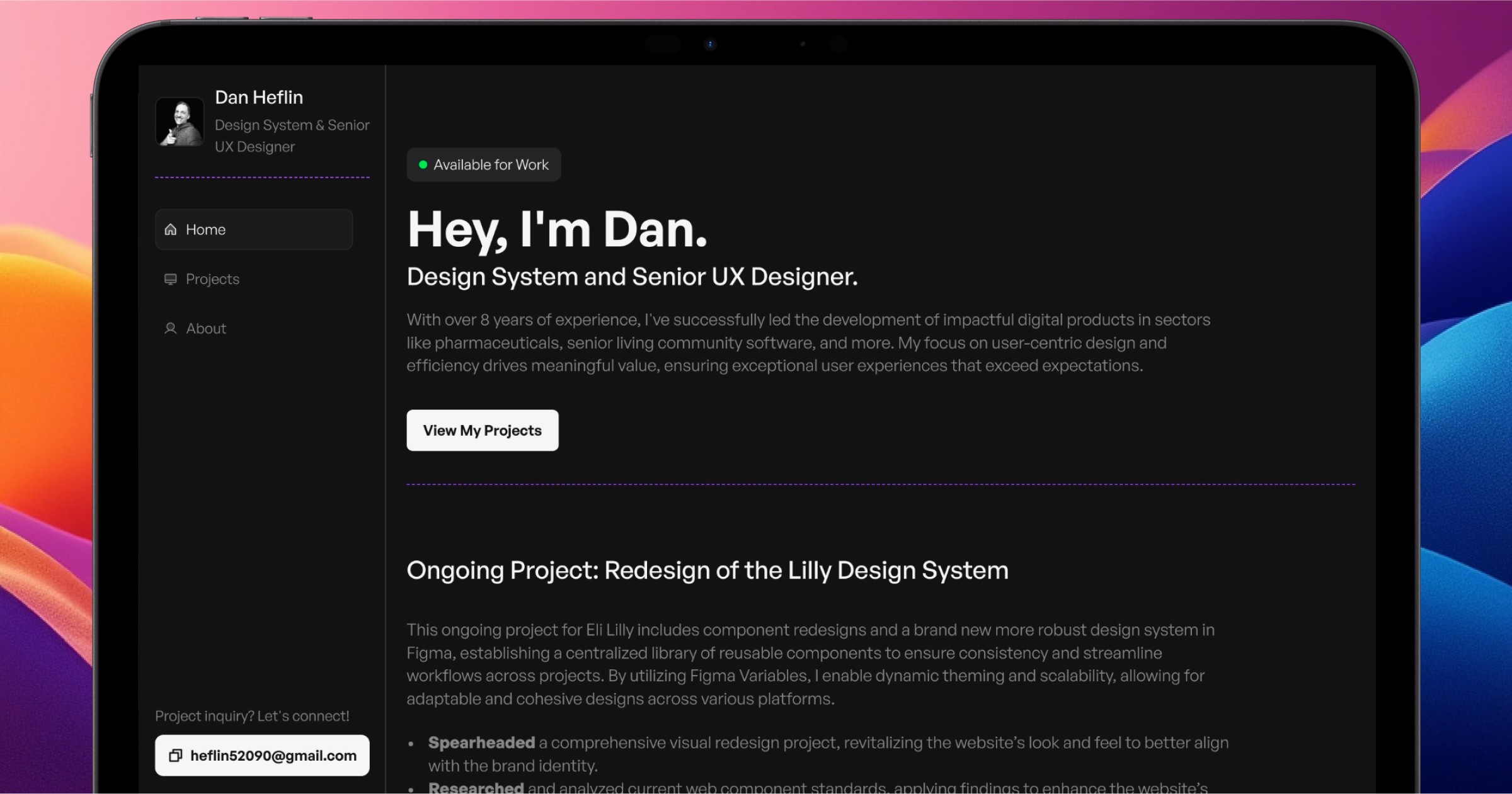Copy the heflin52090@gmail.com email address

273,756
